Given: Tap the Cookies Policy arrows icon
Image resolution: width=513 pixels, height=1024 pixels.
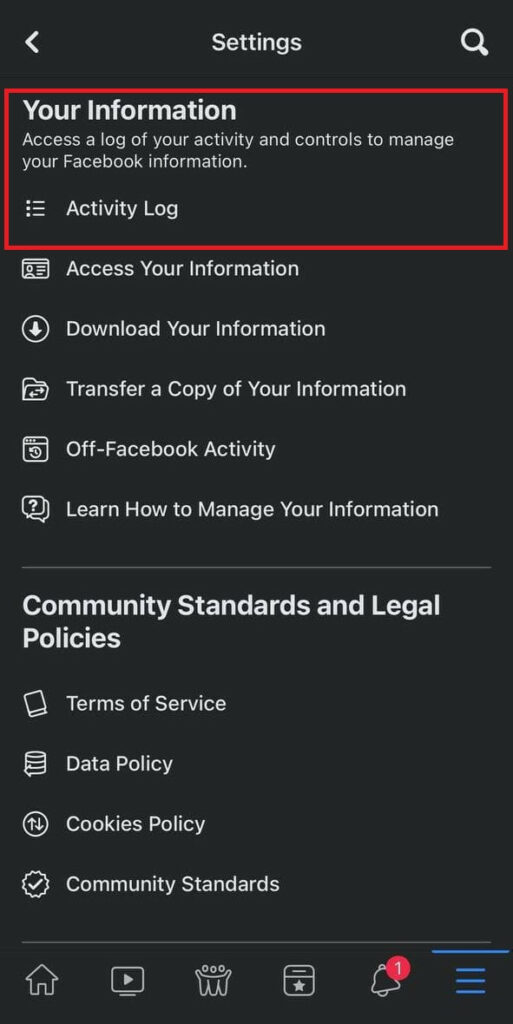Looking at the screenshot, I should pyautogui.click(x=35, y=824).
